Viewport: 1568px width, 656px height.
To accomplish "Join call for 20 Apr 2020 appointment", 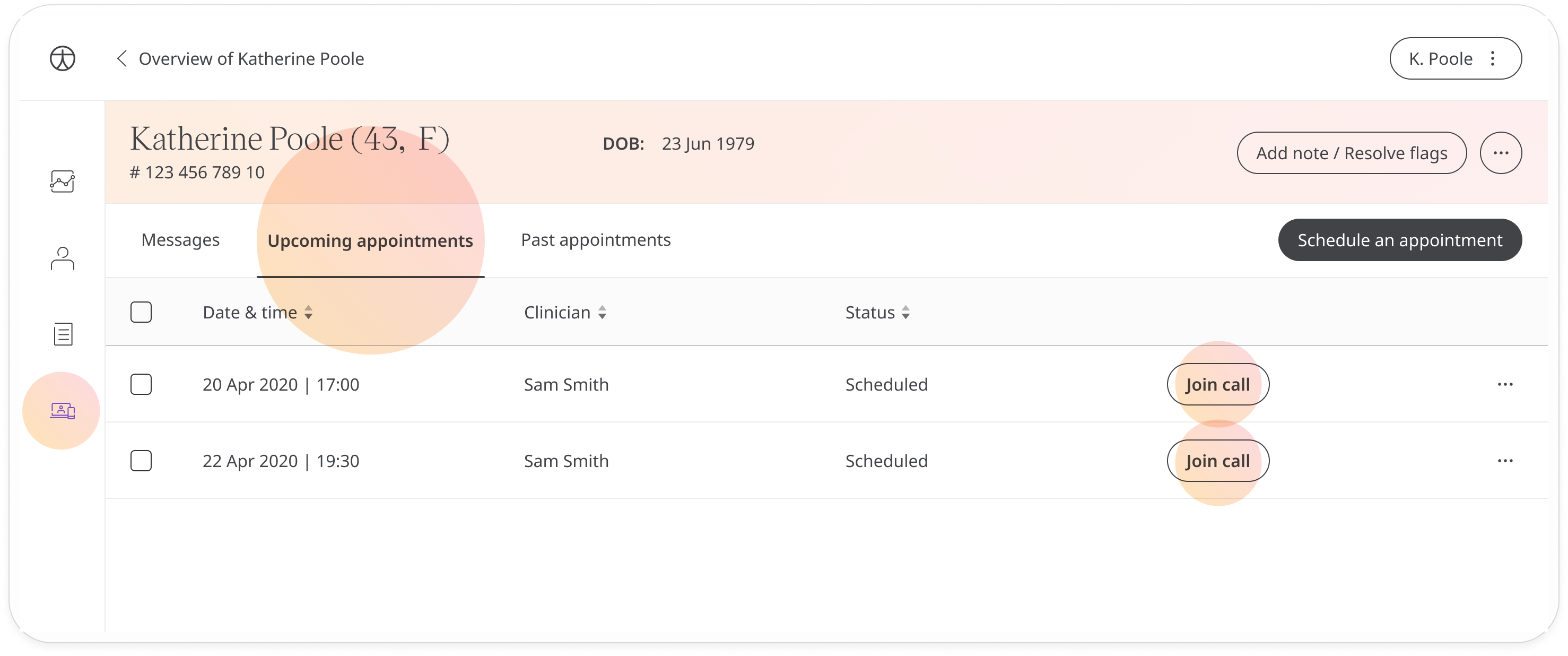I will coord(1218,384).
